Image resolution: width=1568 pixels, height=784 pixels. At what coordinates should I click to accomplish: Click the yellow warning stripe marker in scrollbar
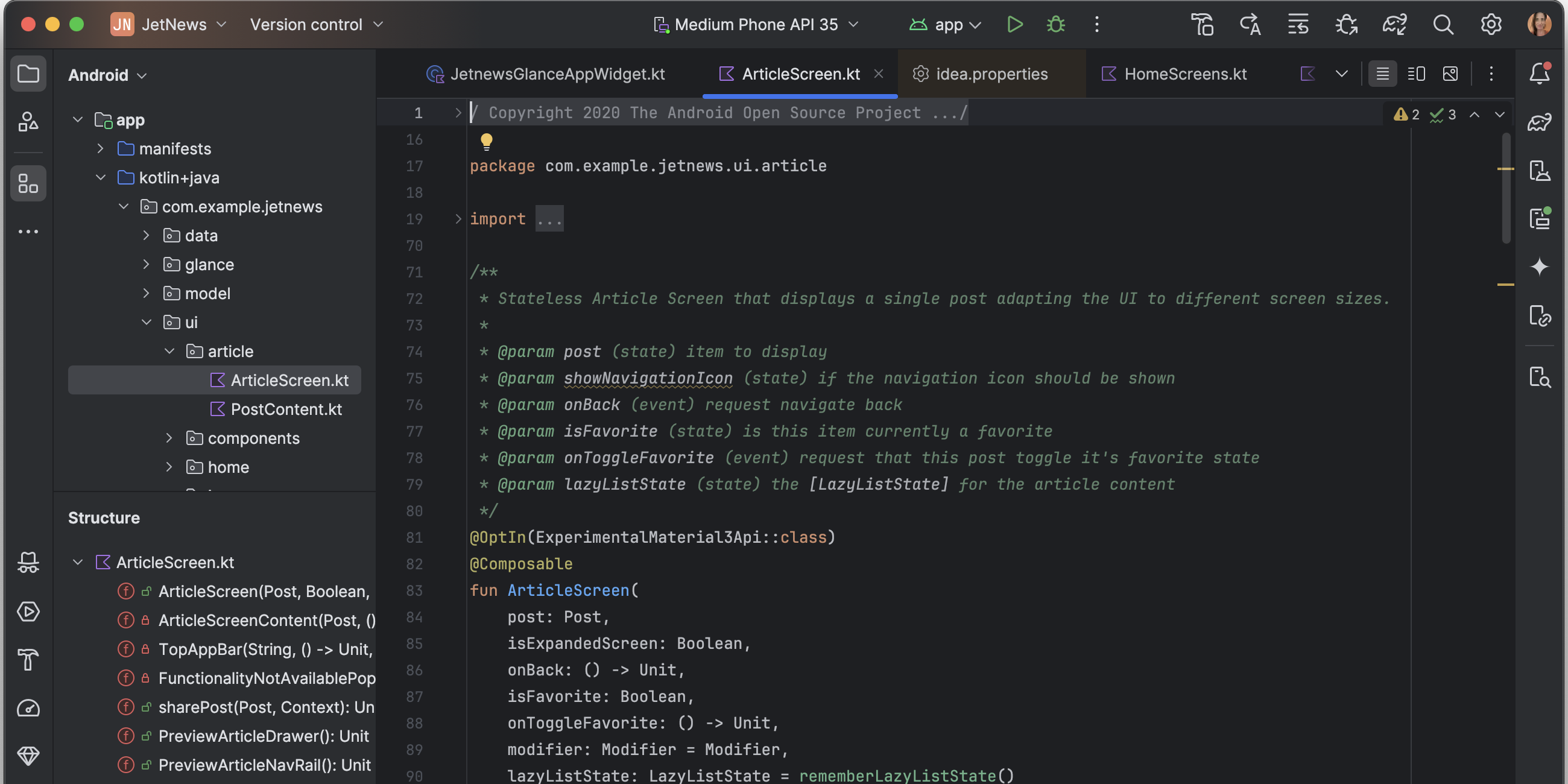[x=1505, y=169]
